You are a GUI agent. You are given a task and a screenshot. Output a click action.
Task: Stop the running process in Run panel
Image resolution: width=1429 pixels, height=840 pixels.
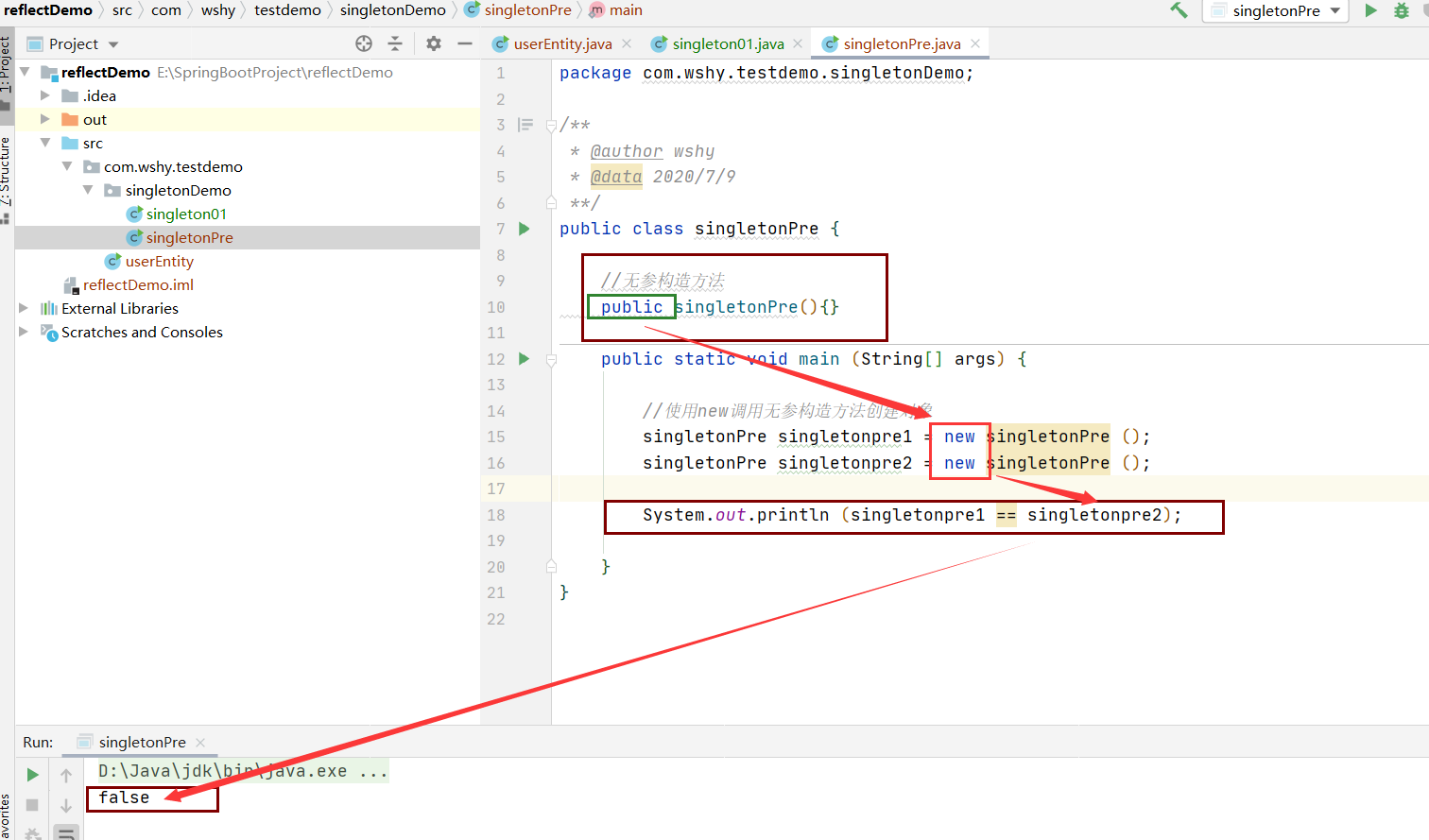[32, 805]
